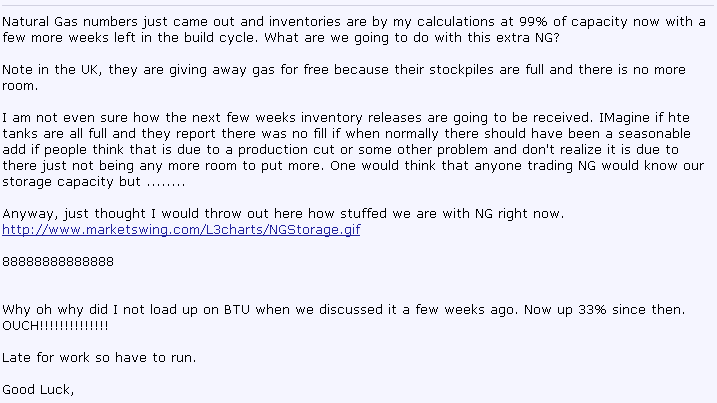Click the line starting 'there just not being'
717x403 pixels.
[x=353, y=166]
